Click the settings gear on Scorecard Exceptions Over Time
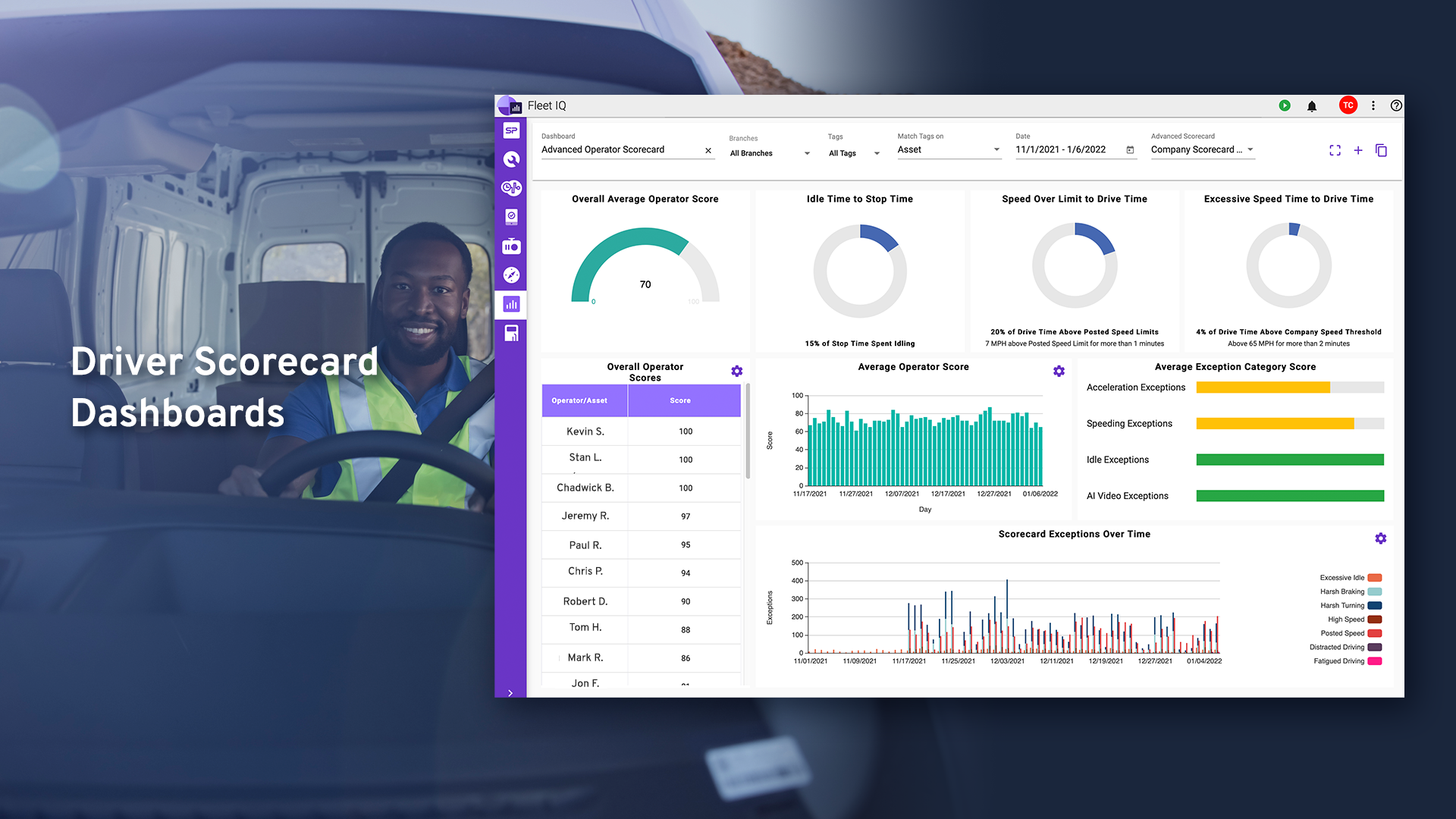This screenshot has height=819, width=1456. click(1380, 538)
